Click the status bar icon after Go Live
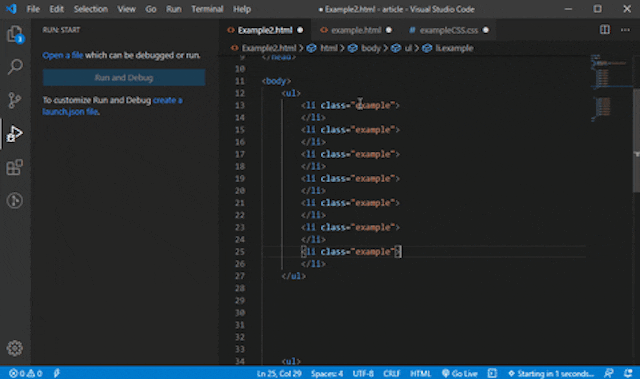 click(x=492, y=373)
